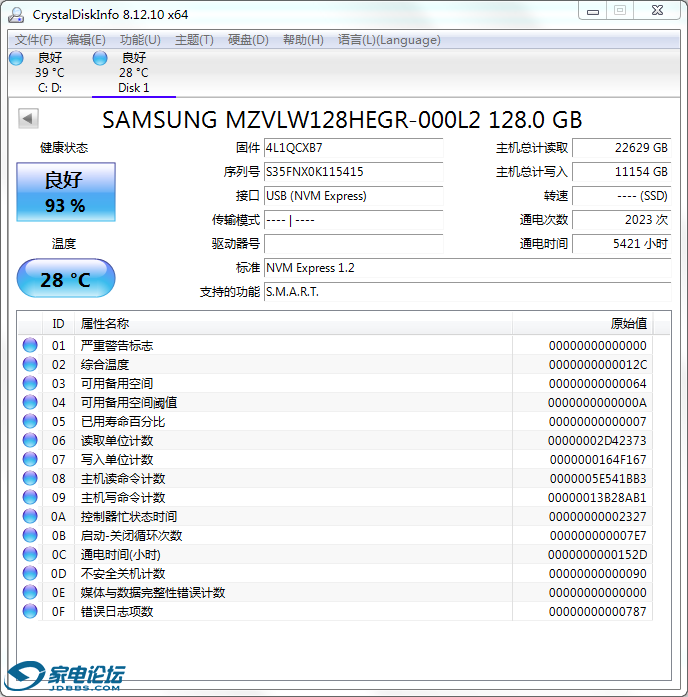
Task: Click status orb for attribute 01 严重警告标志
Action: (x=30, y=345)
